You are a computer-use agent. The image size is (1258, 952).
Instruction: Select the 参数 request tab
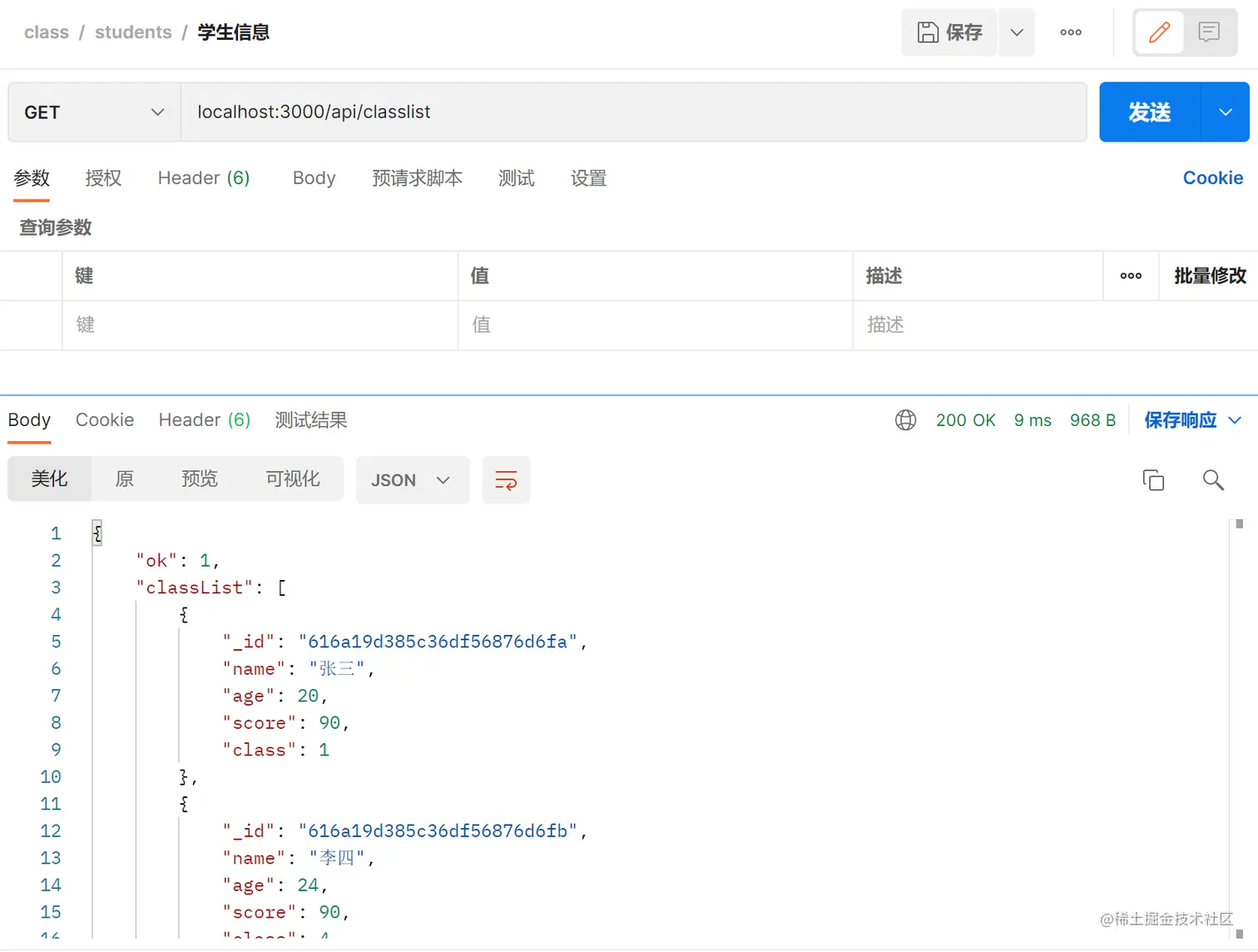tap(32, 178)
